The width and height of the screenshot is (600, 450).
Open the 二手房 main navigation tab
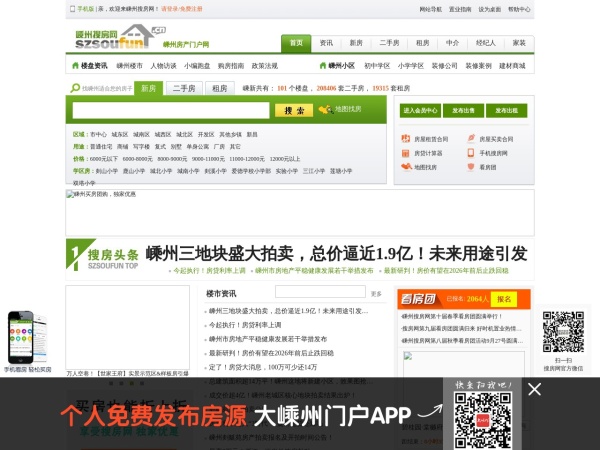389,43
